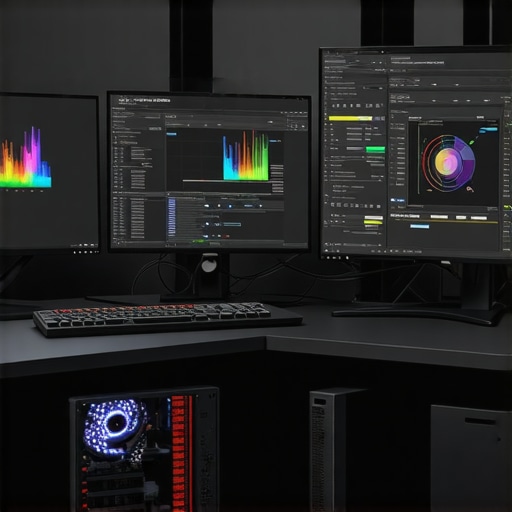Screen dimensions: 512x512
Task: Click the blue highlighted button left of the wheel chart's bottom
Action: pyautogui.click(x=397, y=200)
